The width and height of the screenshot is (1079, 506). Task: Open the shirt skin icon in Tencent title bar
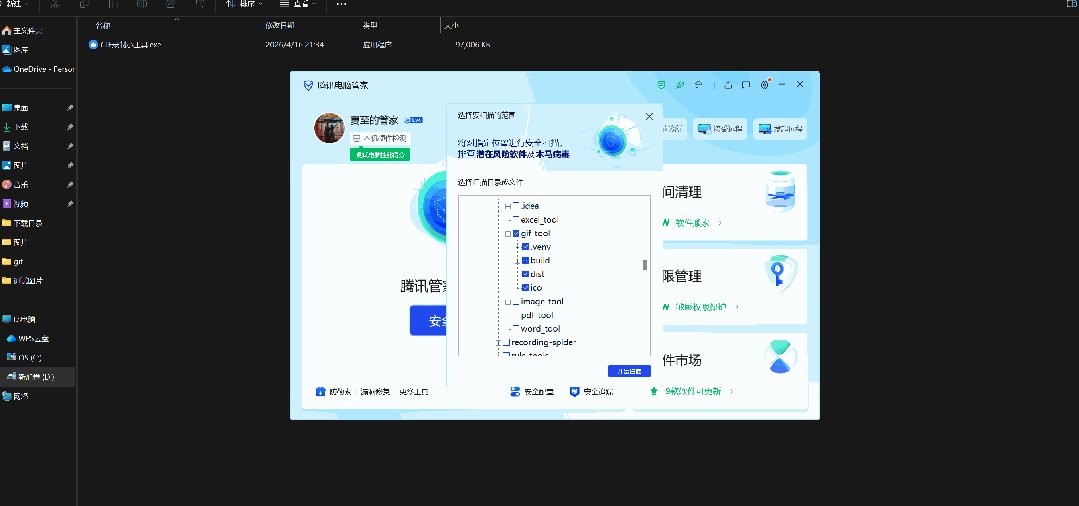pos(728,85)
